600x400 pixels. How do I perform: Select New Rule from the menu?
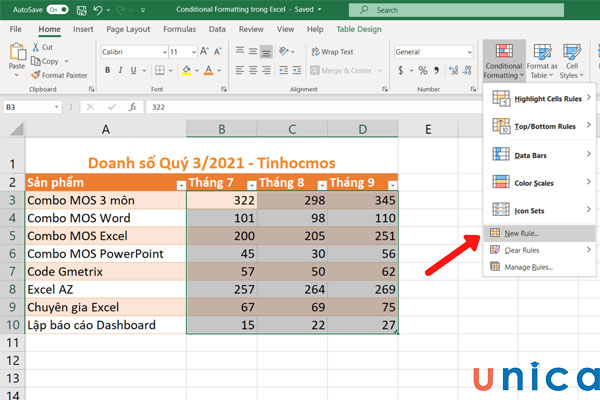coord(525,232)
